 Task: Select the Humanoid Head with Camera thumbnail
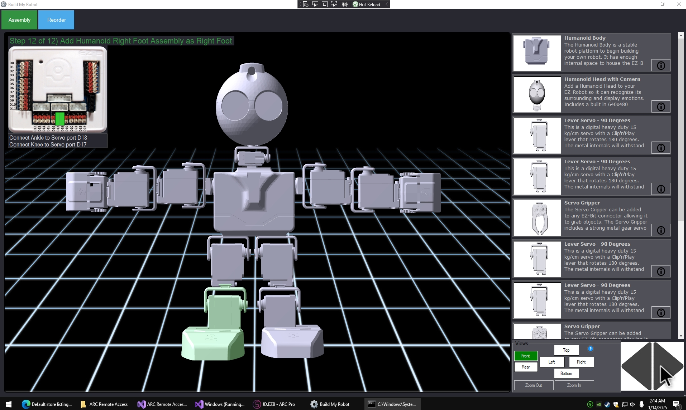tap(537, 94)
